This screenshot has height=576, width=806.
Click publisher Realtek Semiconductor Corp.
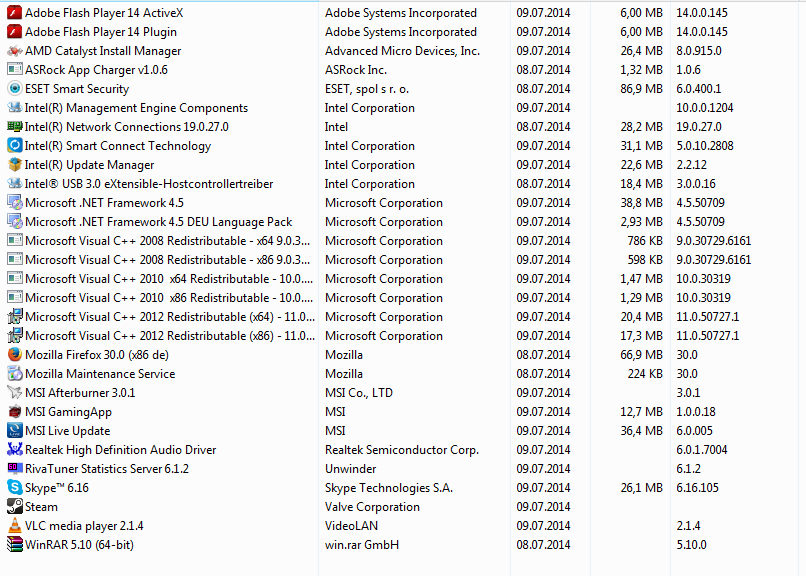(402, 450)
